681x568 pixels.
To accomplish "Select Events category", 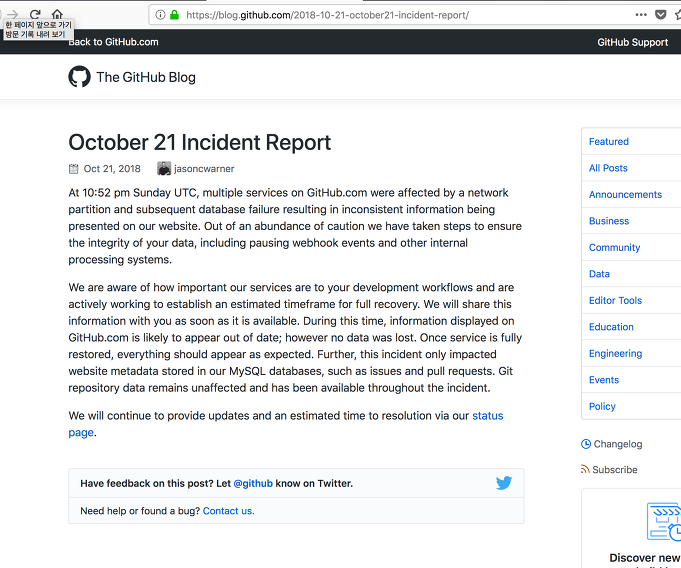I will (604, 380).
